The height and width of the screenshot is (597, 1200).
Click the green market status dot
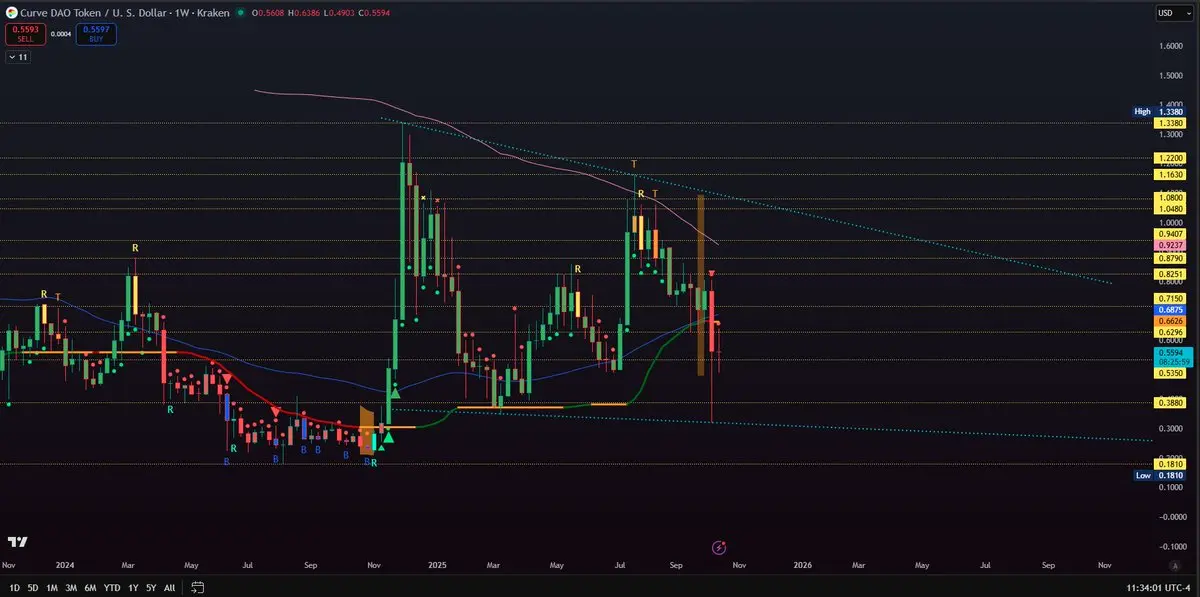pyautogui.click(x=241, y=13)
